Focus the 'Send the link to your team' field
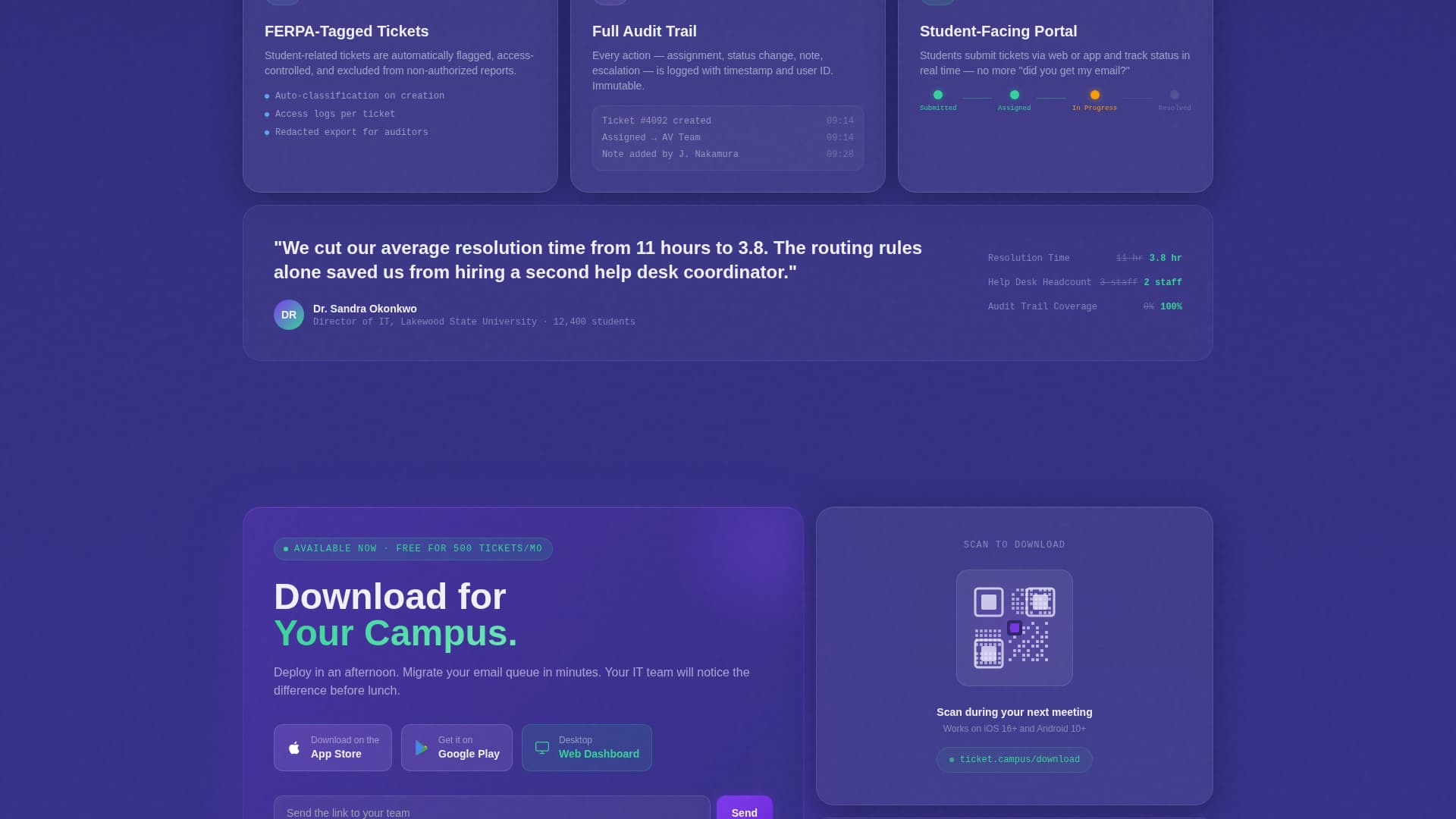Viewport: 1456px width, 819px height. [492, 809]
